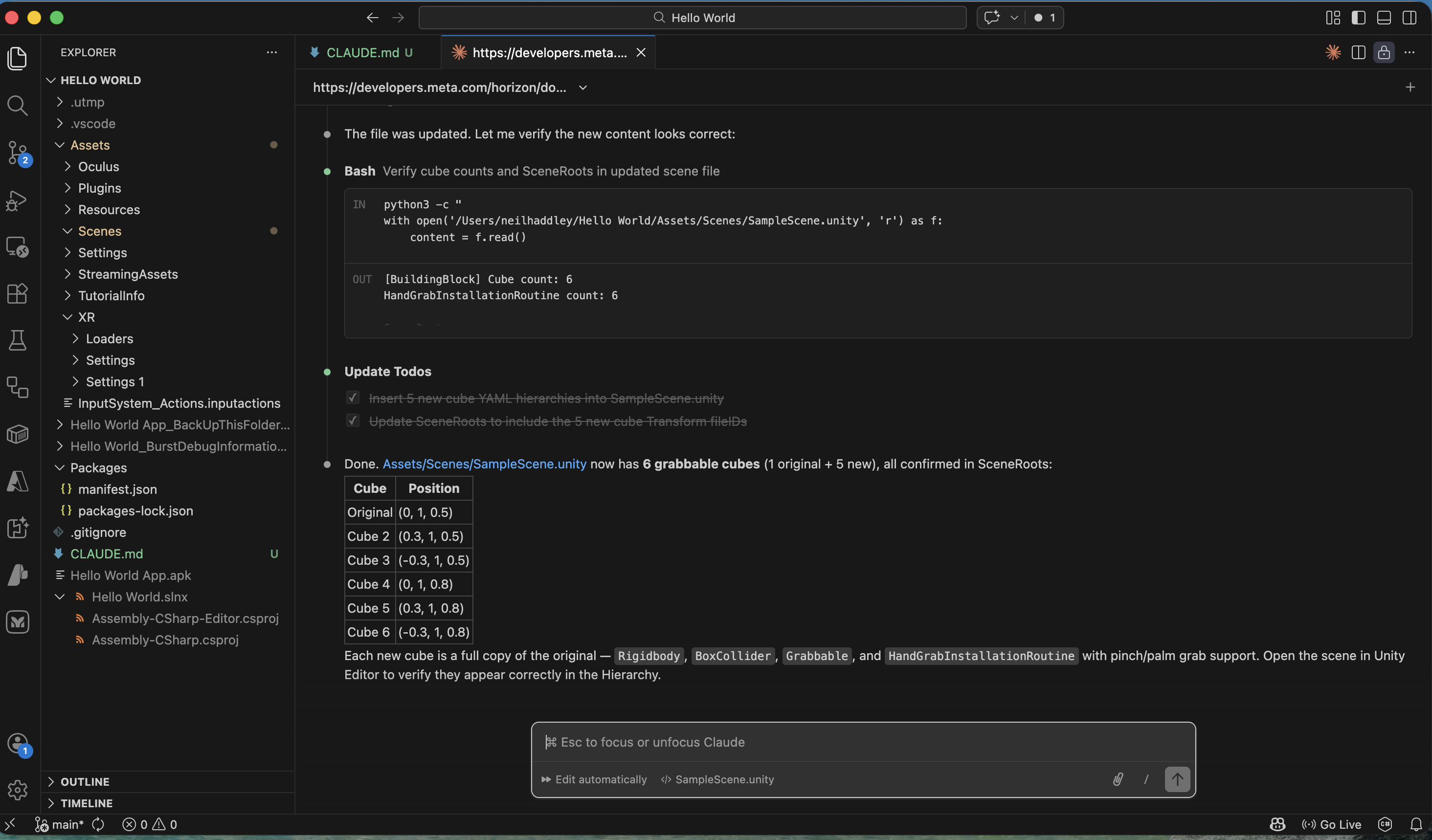The height and width of the screenshot is (840, 1432).
Task: Click the Claude icon in editor toolbar
Action: (x=1333, y=52)
